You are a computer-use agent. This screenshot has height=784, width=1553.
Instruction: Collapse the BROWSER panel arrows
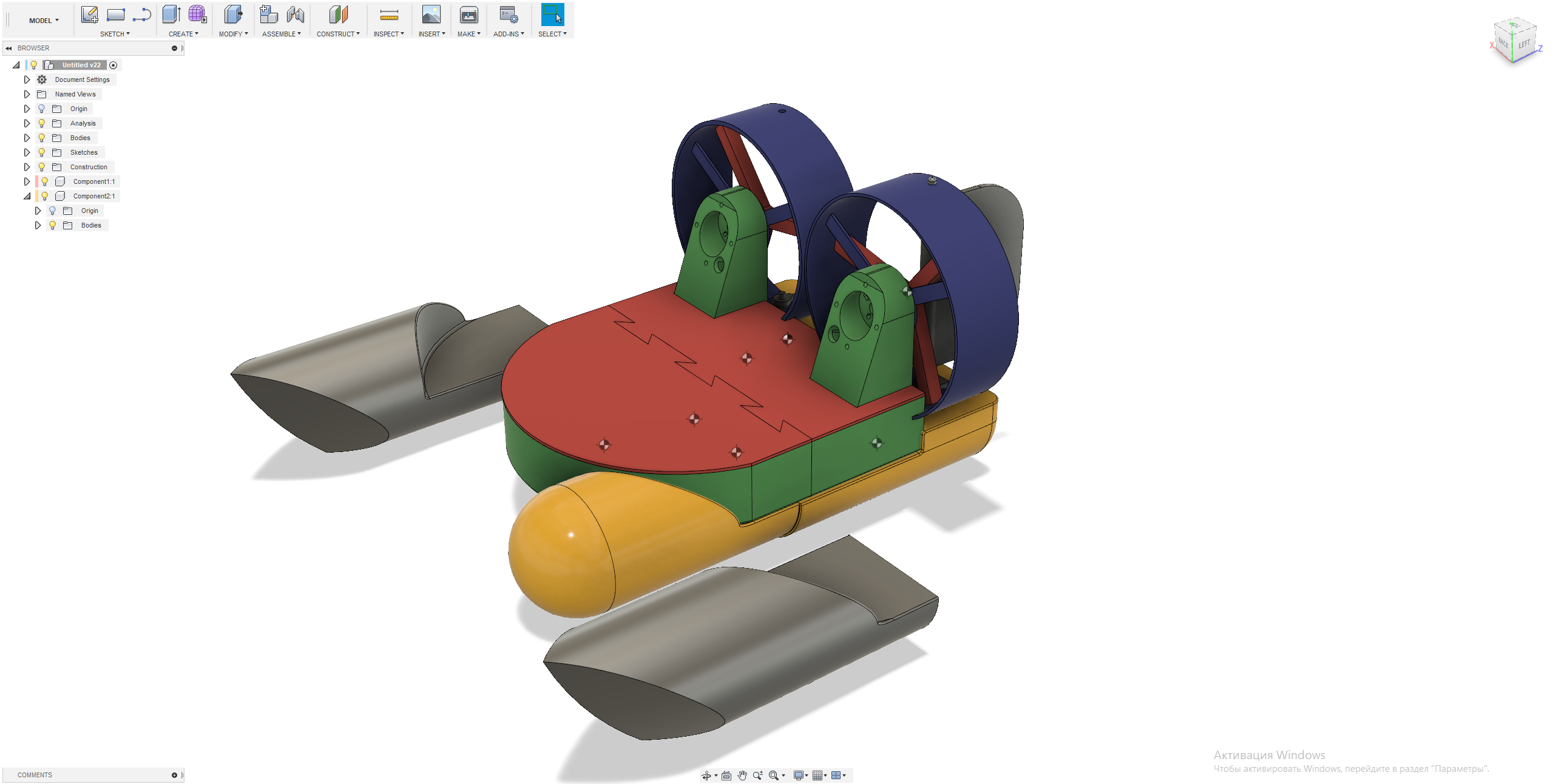tap(8, 48)
